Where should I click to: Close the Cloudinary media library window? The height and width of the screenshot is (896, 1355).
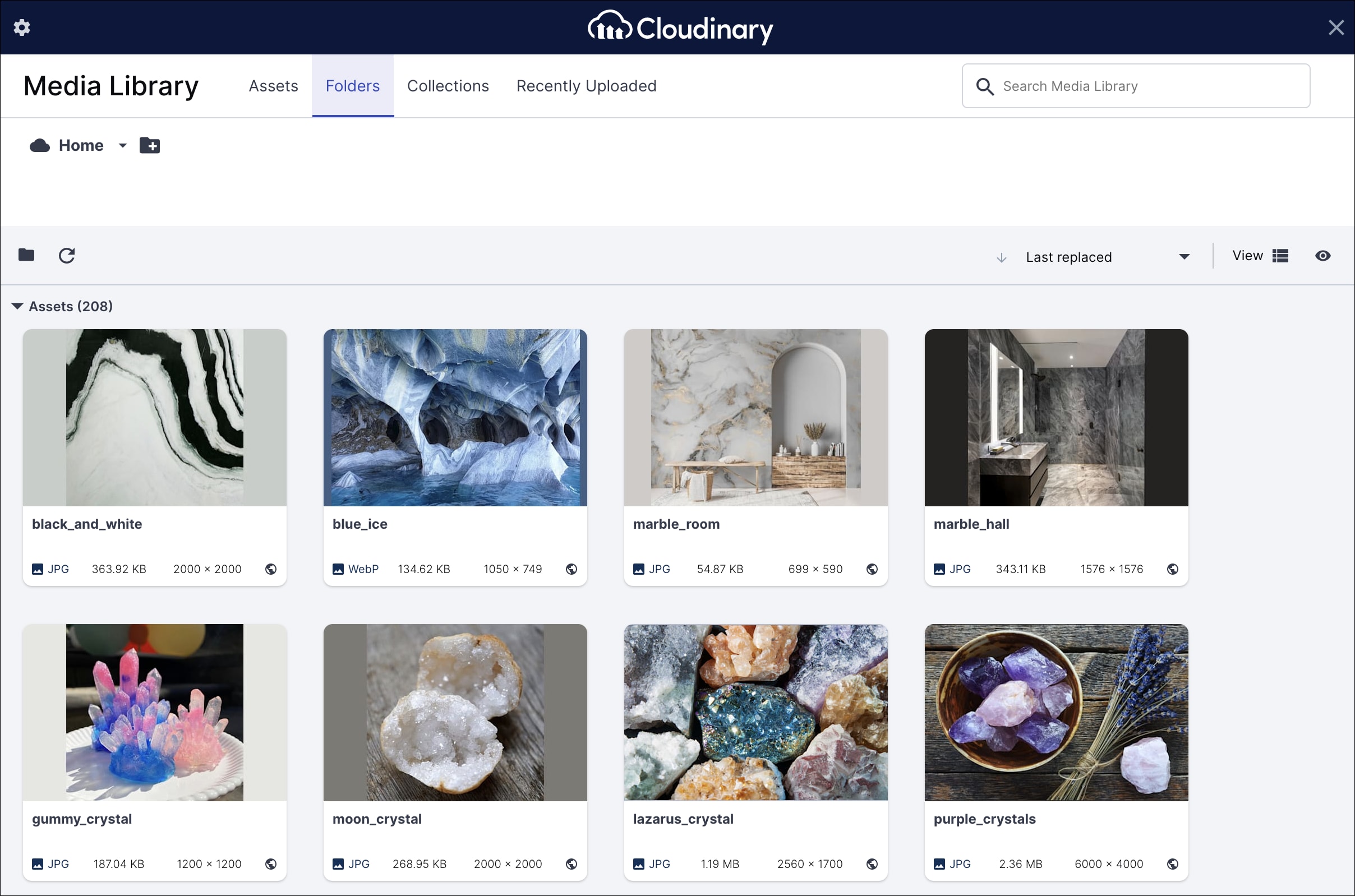point(1335,27)
